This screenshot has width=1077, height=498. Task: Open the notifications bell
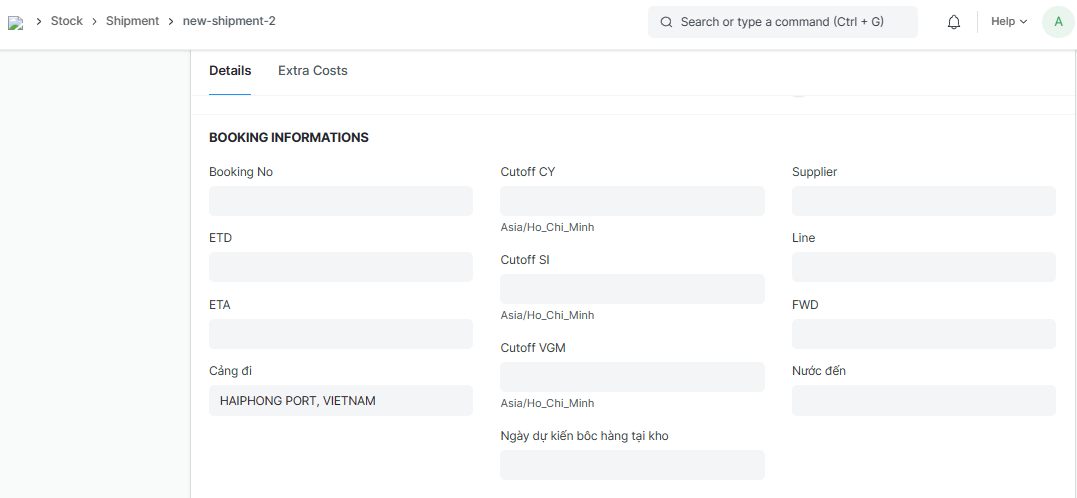(x=953, y=22)
